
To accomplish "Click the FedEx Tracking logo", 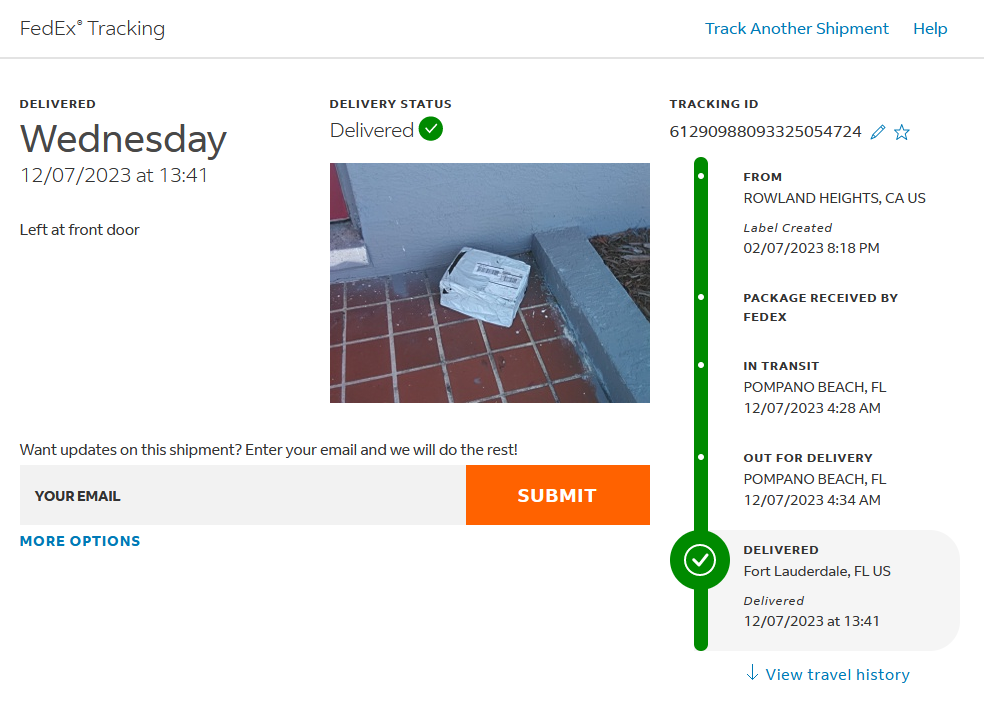I will tap(92, 28).
